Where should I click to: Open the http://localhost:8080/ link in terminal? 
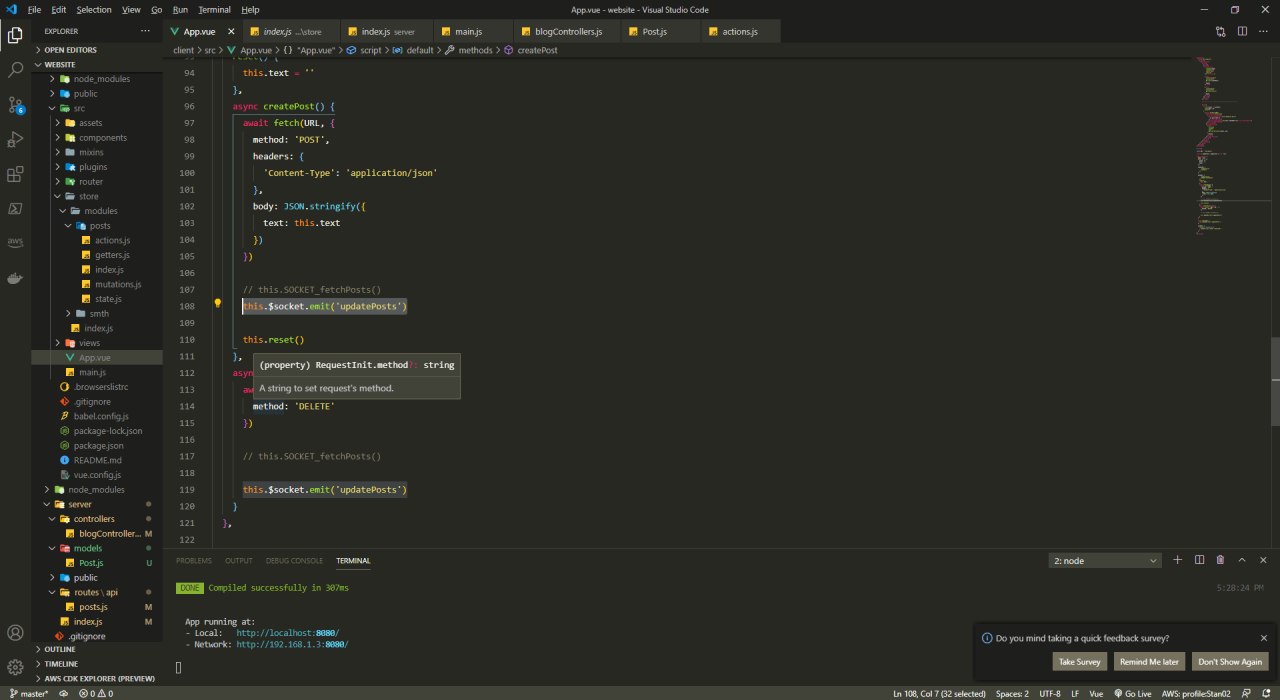pos(287,633)
